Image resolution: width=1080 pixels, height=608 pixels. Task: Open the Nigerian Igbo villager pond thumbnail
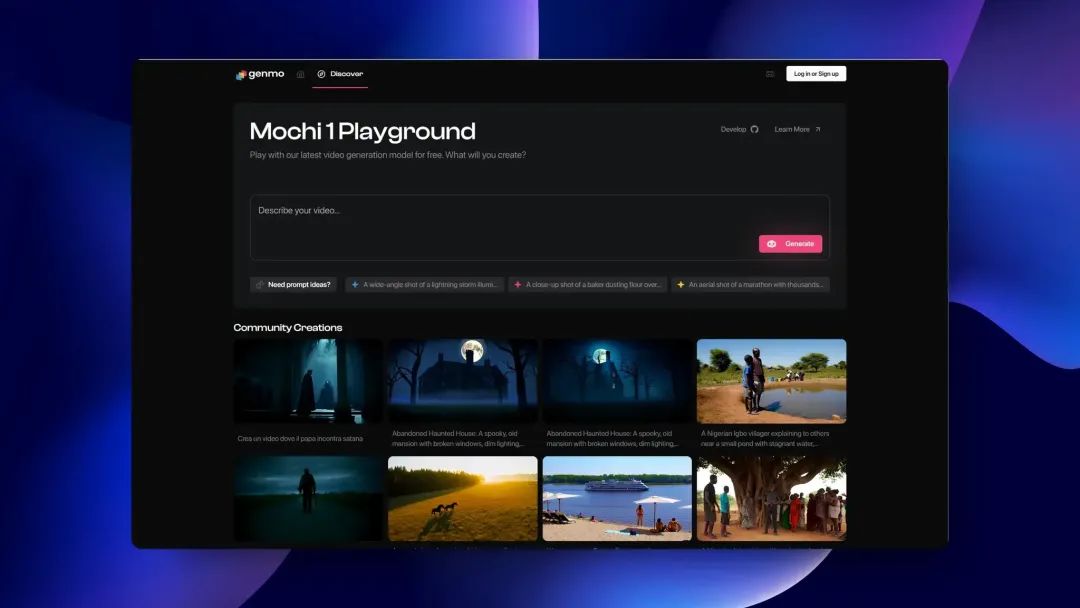(x=771, y=381)
